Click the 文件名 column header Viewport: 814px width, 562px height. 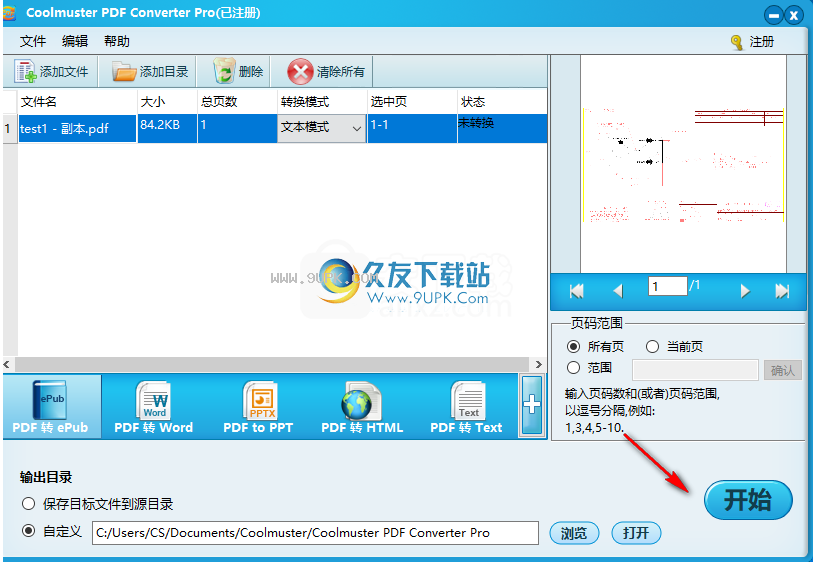[x=77, y=102]
